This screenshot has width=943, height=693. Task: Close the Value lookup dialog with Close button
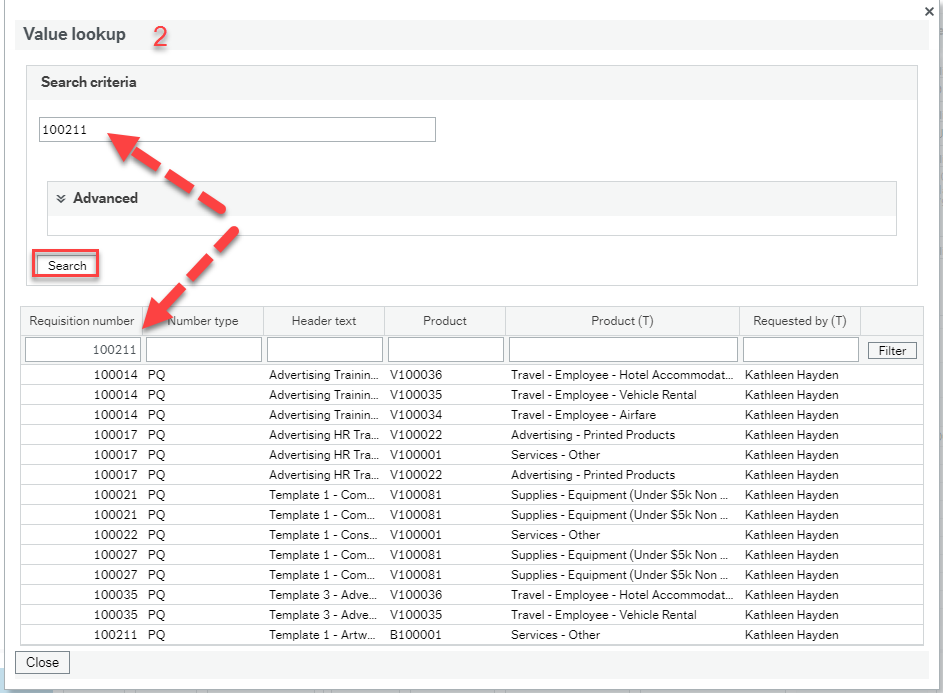point(41,662)
